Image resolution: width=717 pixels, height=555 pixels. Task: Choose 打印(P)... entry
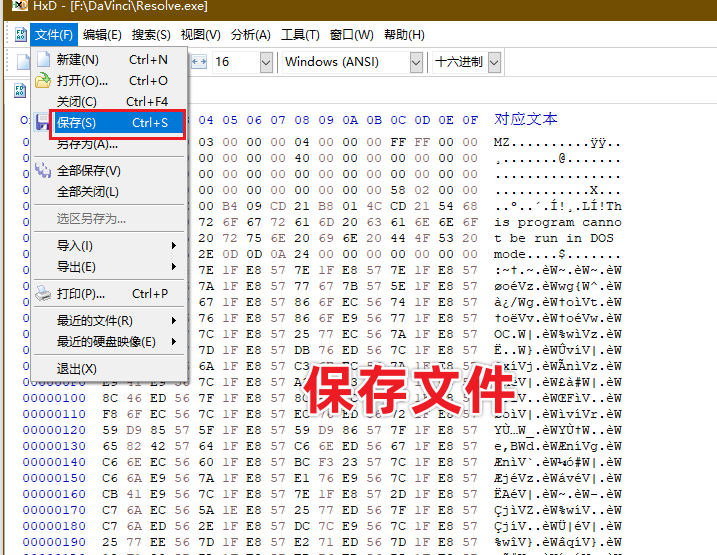click(110, 294)
